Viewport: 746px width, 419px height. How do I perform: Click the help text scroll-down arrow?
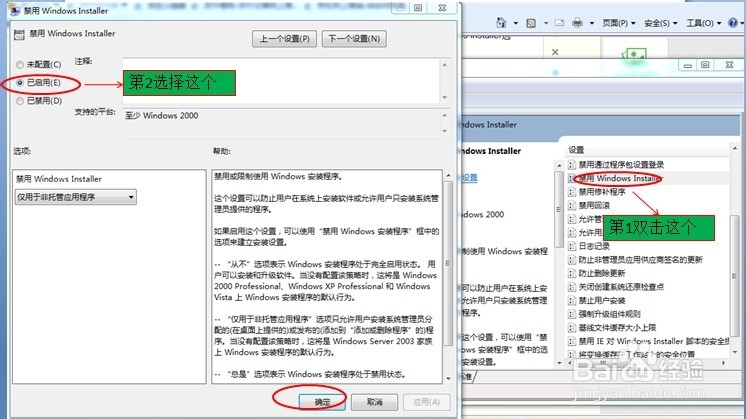[x=448, y=379]
